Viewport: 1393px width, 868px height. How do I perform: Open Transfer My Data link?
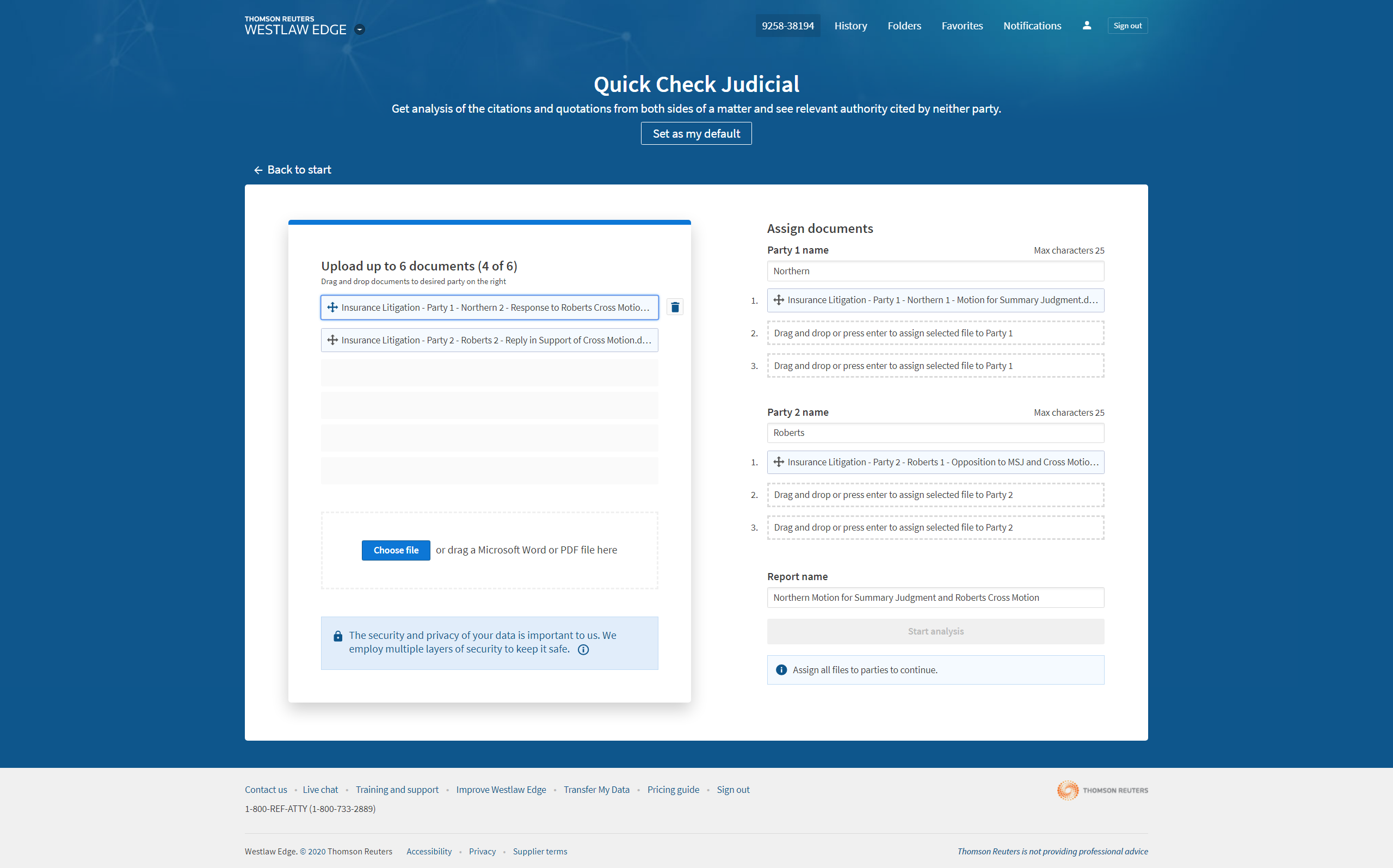pyautogui.click(x=596, y=789)
